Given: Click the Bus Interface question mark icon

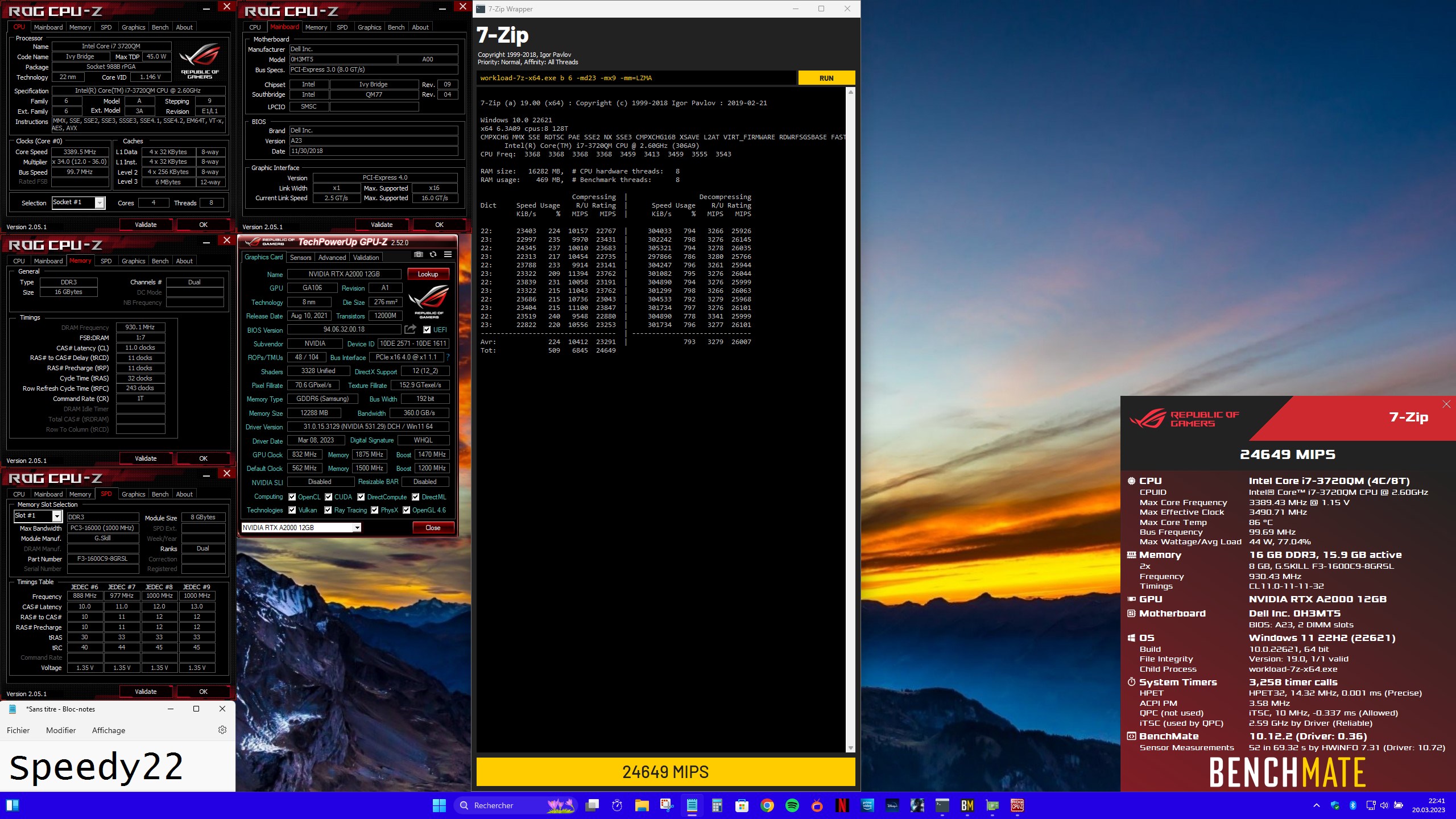Looking at the screenshot, I should pos(448,357).
